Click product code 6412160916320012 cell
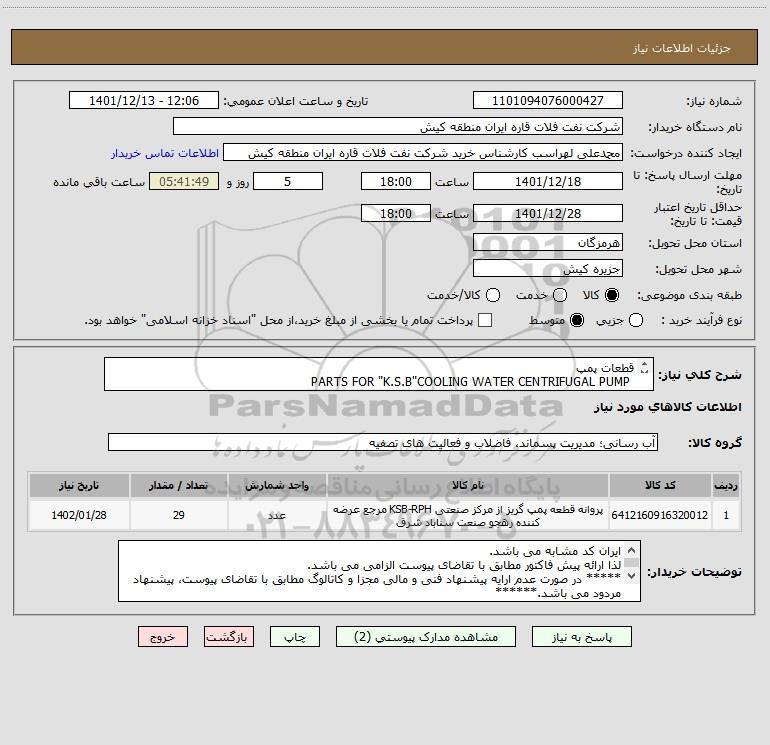 (x=660, y=515)
